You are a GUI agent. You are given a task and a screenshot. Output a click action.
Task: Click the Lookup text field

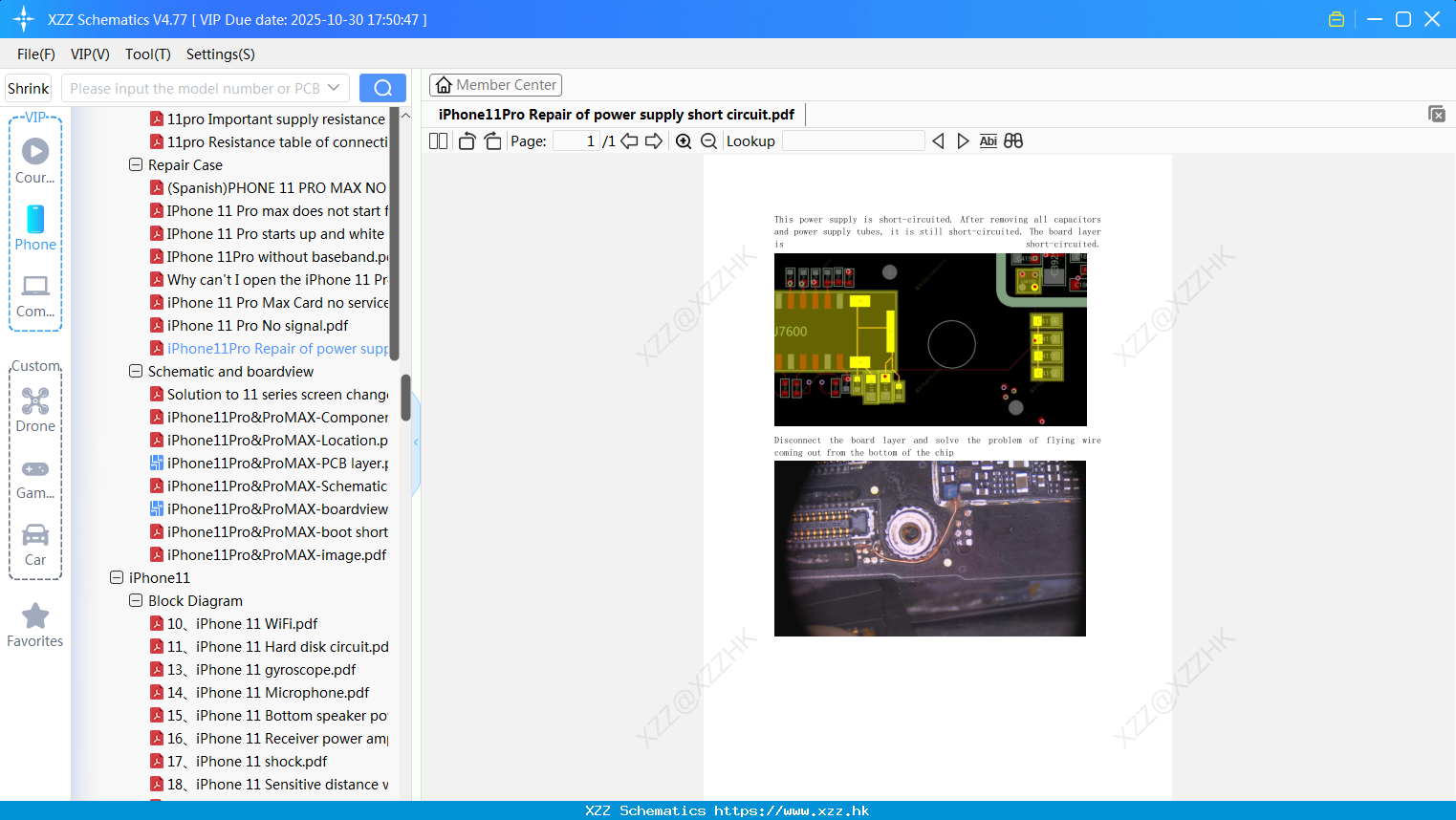click(x=853, y=140)
